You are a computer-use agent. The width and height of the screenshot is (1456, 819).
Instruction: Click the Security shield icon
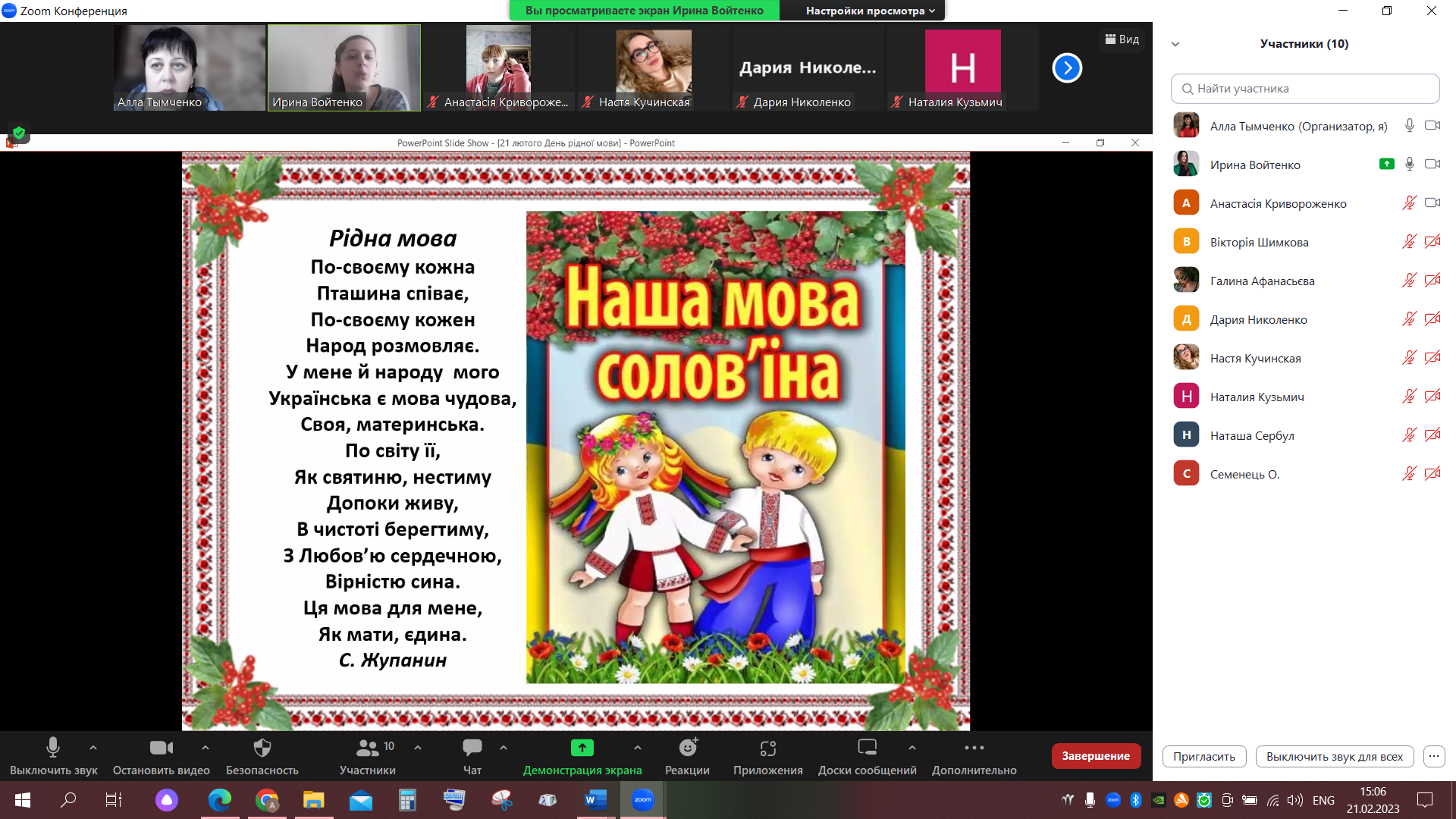click(x=262, y=748)
